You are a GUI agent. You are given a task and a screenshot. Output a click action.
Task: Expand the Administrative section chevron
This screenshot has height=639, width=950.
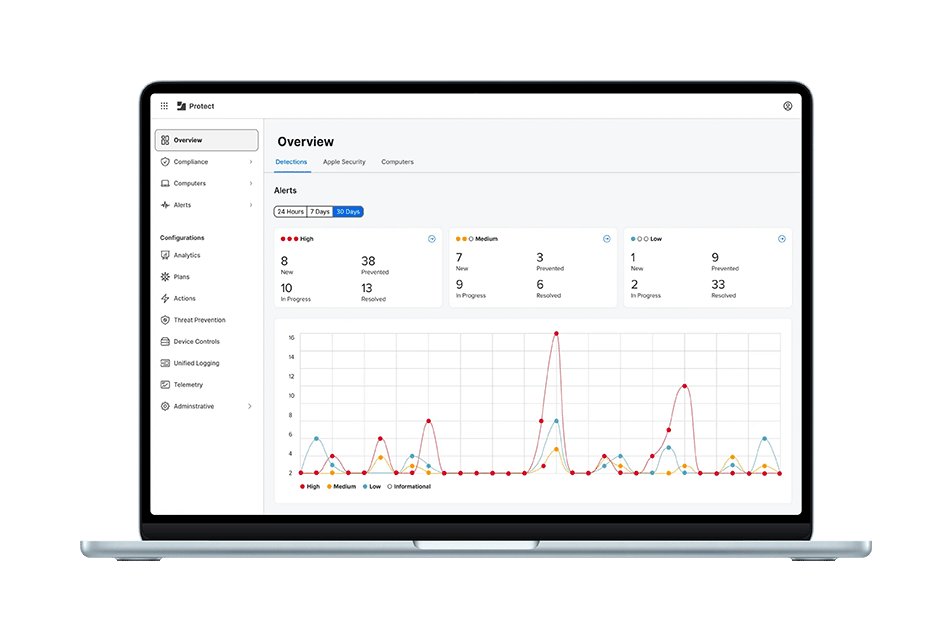(x=250, y=406)
